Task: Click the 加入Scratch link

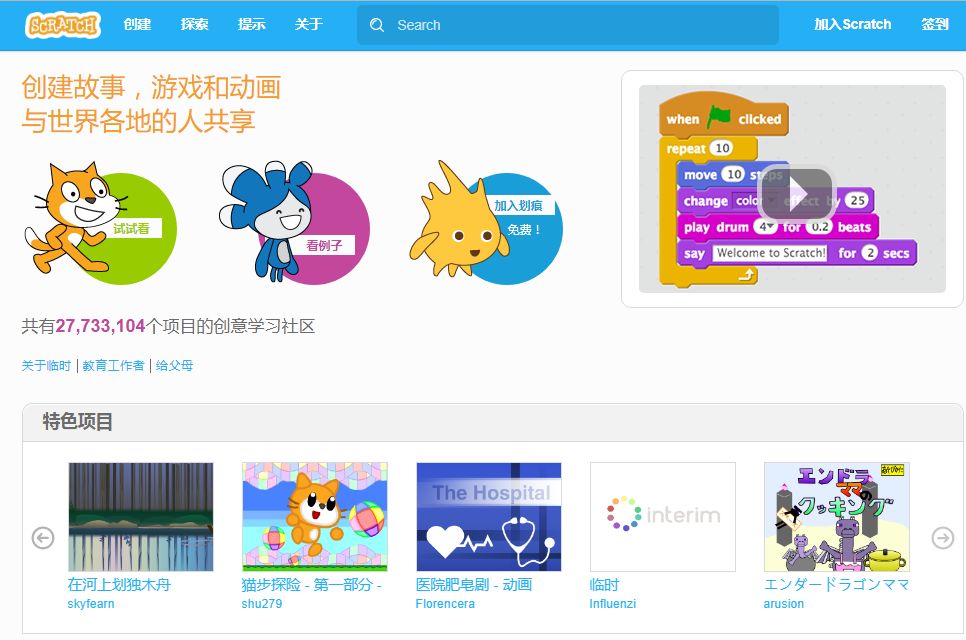Action: pyautogui.click(x=852, y=25)
